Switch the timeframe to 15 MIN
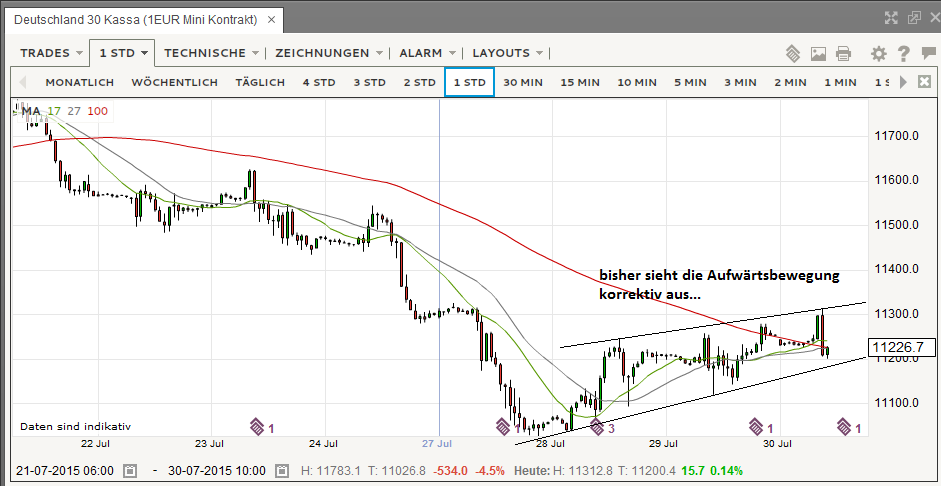This screenshot has height=486, width=941. (580, 82)
